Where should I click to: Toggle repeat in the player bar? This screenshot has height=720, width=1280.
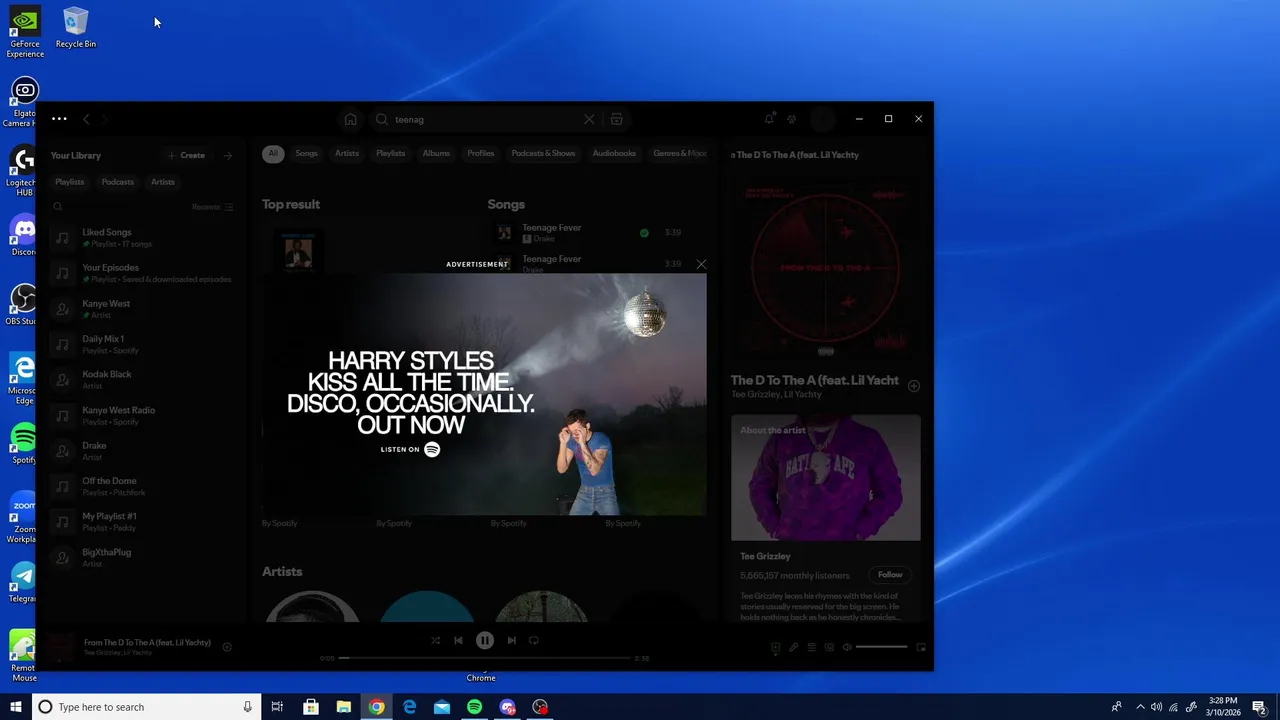[x=534, y=640]
